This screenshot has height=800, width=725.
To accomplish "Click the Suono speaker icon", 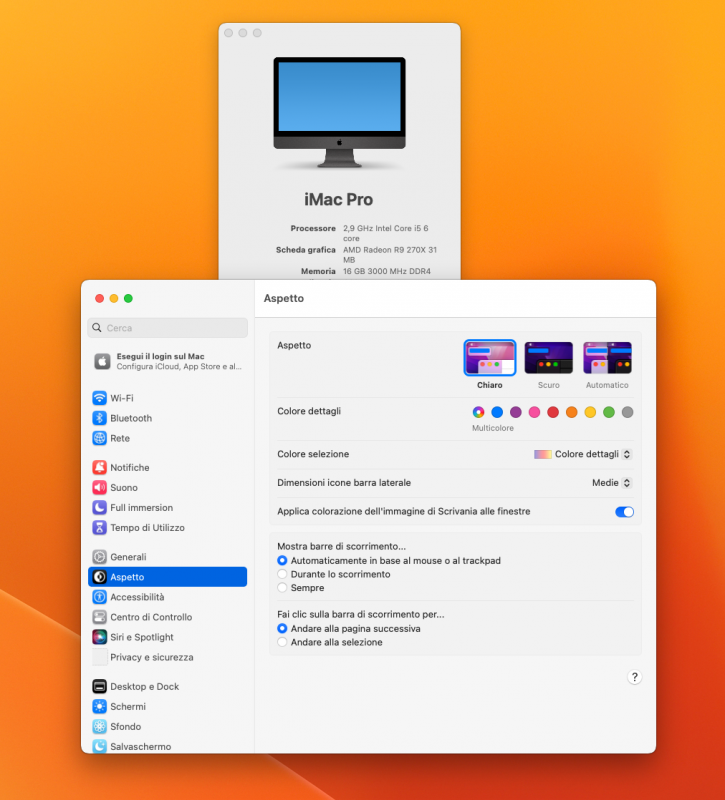I will pyautogui.click(x=99, y=488).
